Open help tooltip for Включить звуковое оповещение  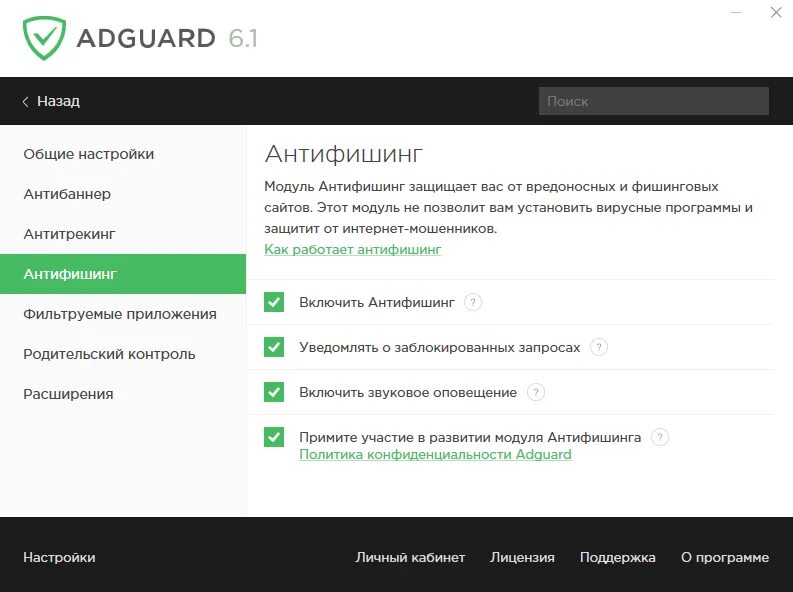536,392
